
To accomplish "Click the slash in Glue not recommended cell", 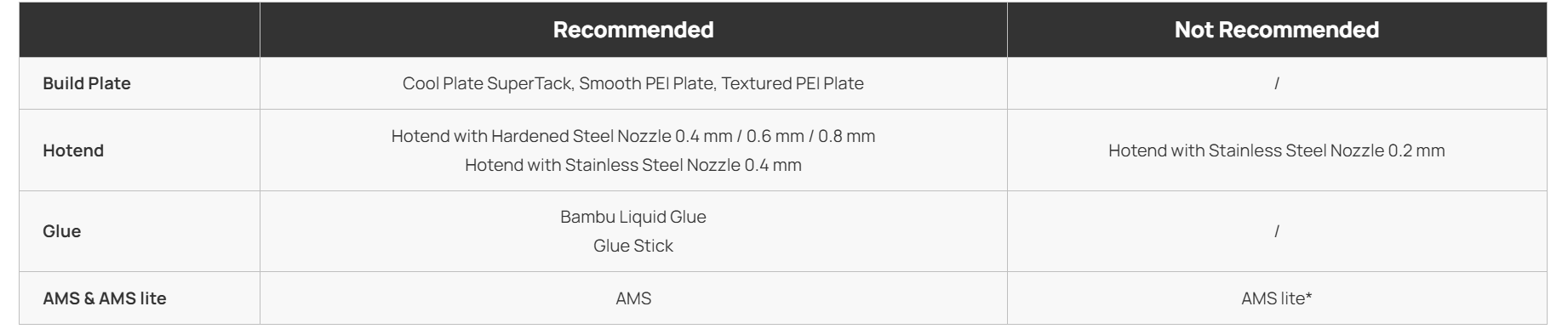I will [1277, 231].
